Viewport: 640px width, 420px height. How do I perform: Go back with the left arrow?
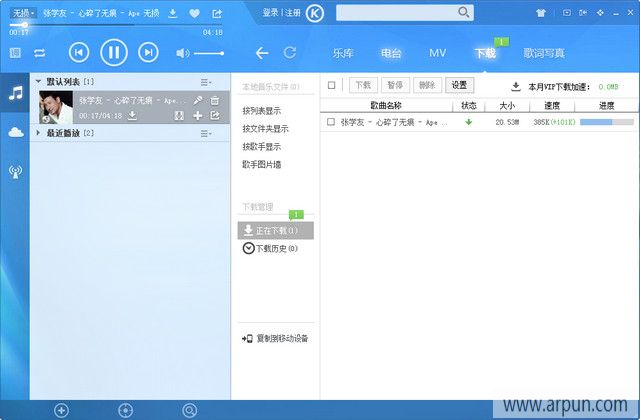262,53
